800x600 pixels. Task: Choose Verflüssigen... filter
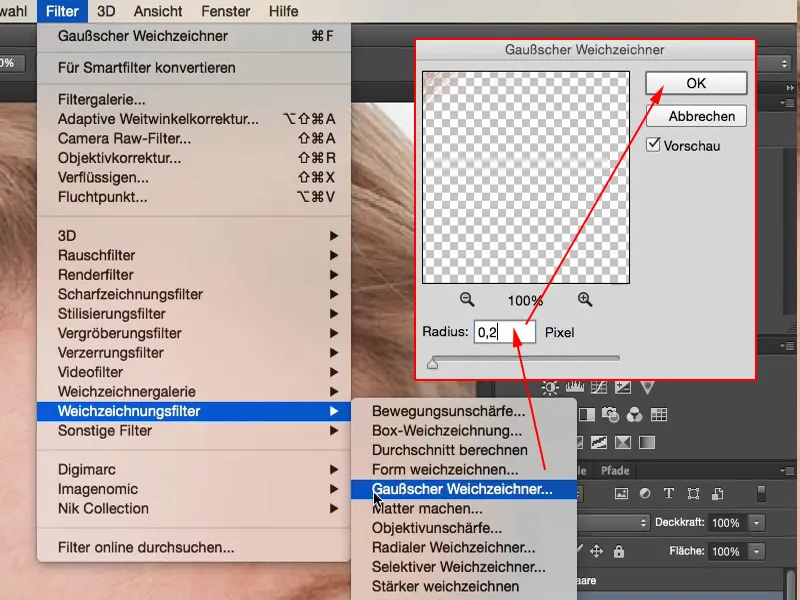coord(194,178)
